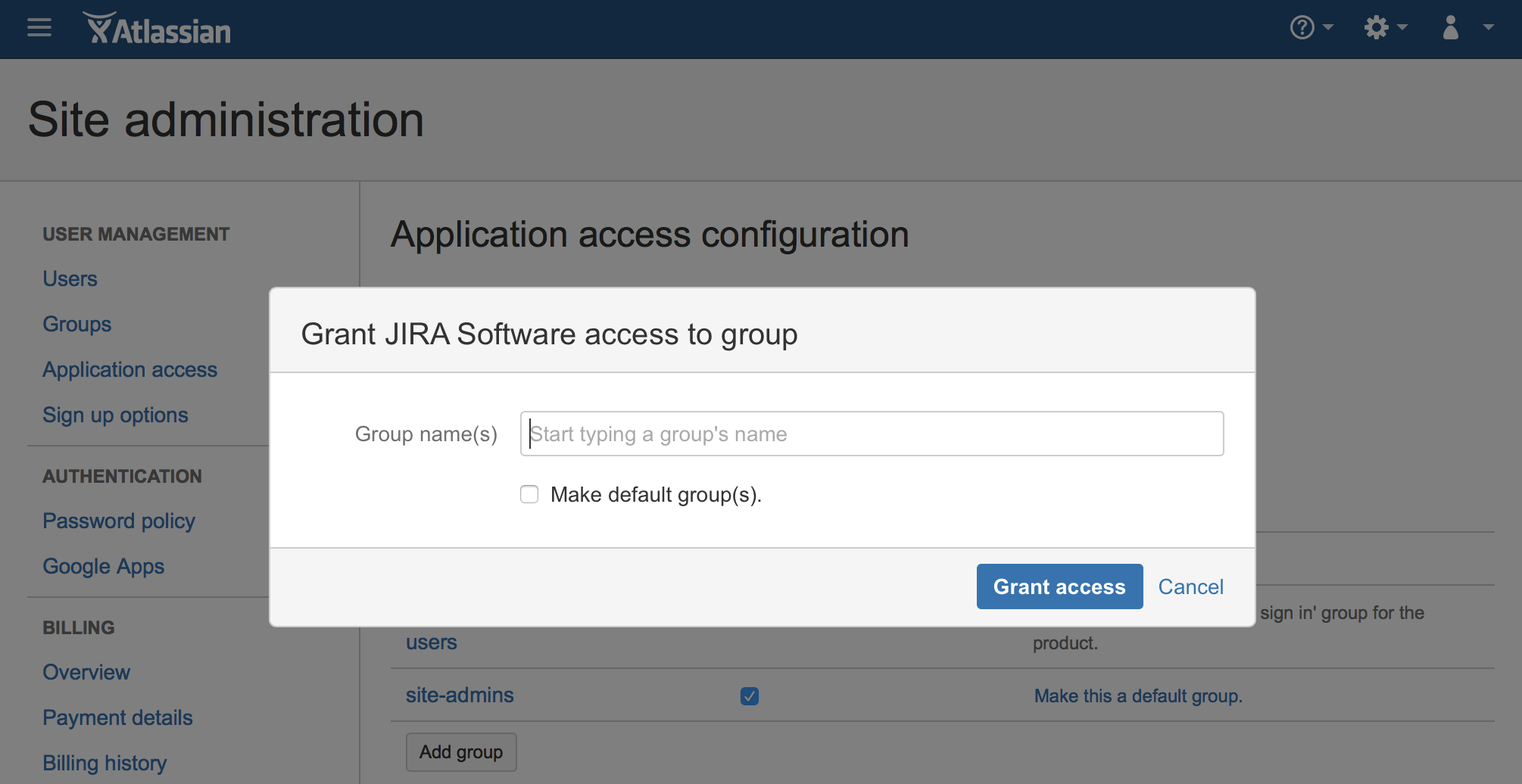
Task: Open the settings gear menu
Action: point(1385,28)
